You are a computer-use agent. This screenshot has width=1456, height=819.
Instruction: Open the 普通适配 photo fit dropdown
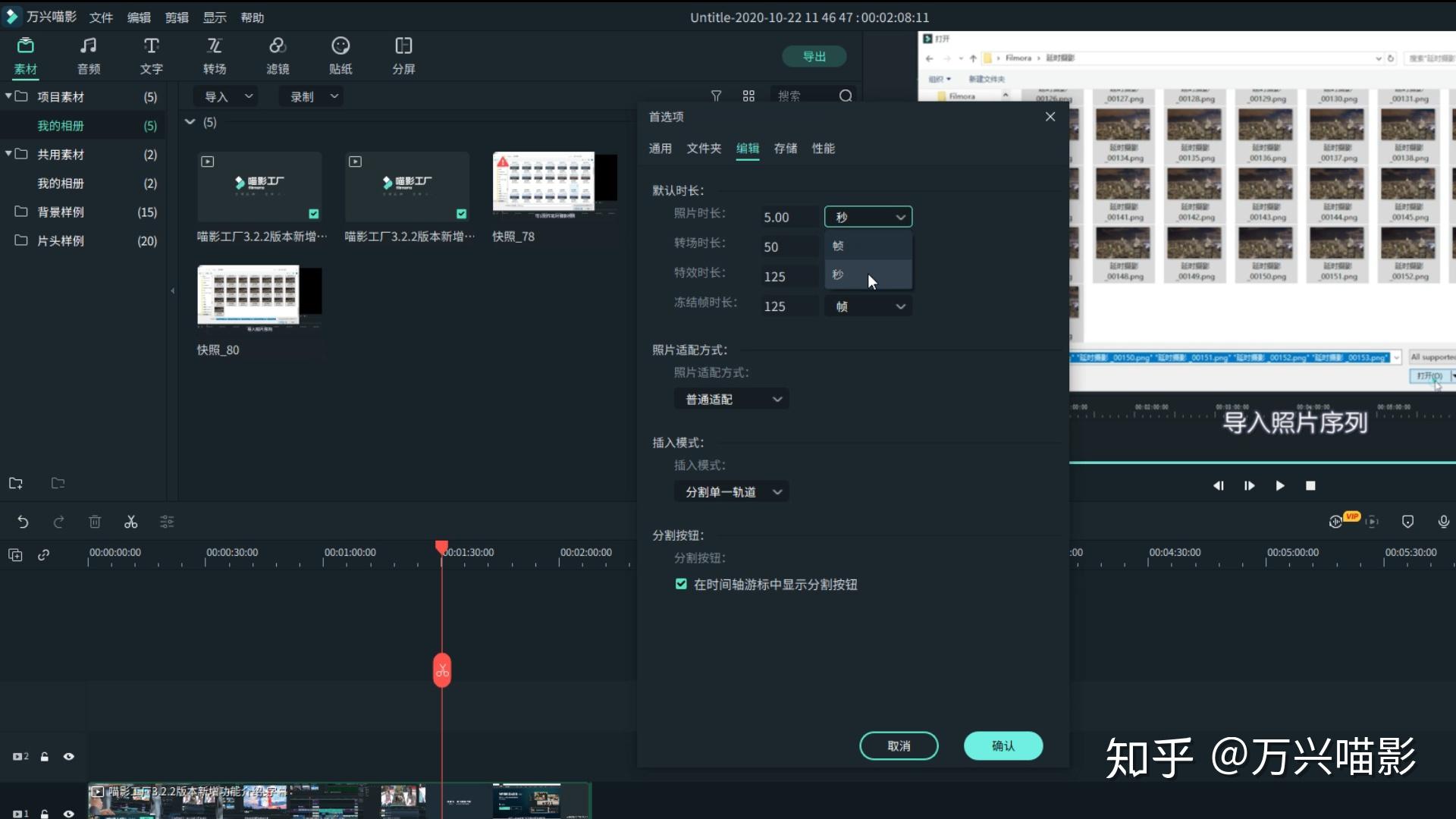tap(731, 400)
